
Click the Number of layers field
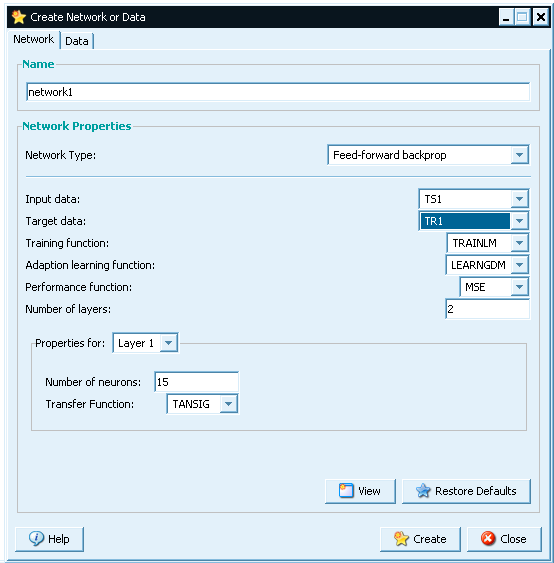point(487,309)
